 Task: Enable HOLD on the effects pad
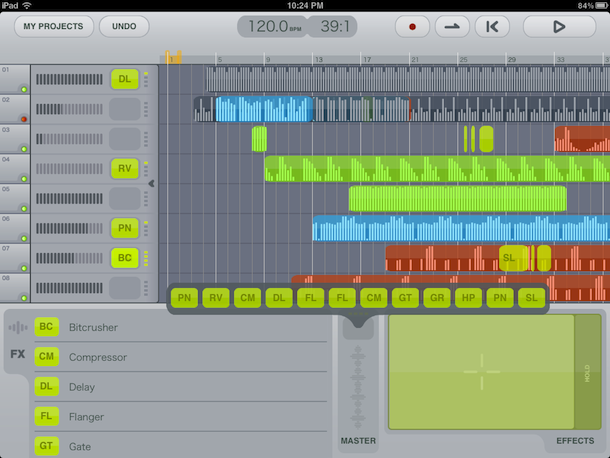(x=587, y=373)
